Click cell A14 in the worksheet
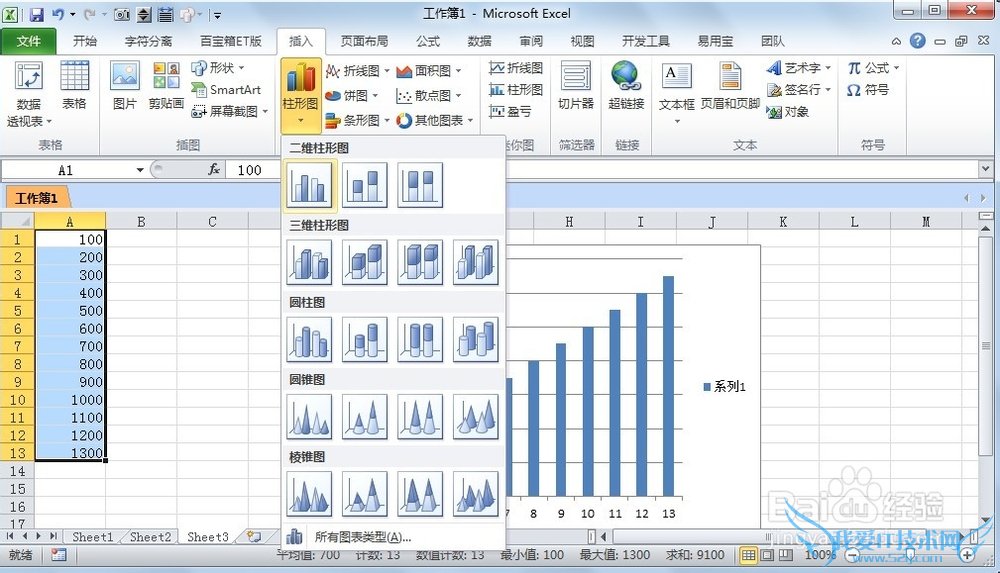This screenshot has height=573, width=1000. click(x=70, y=471)
